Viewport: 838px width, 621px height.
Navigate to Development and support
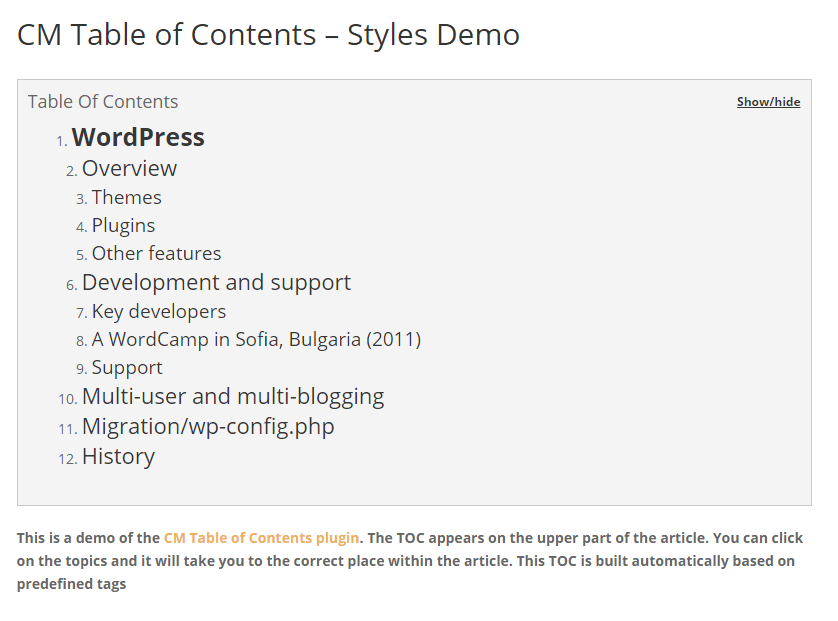216,283
